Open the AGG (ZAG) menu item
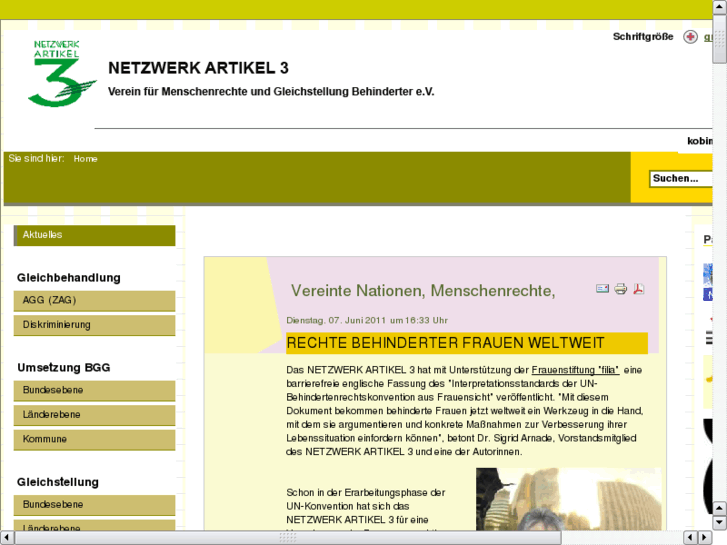 click(x=95, y=301)
